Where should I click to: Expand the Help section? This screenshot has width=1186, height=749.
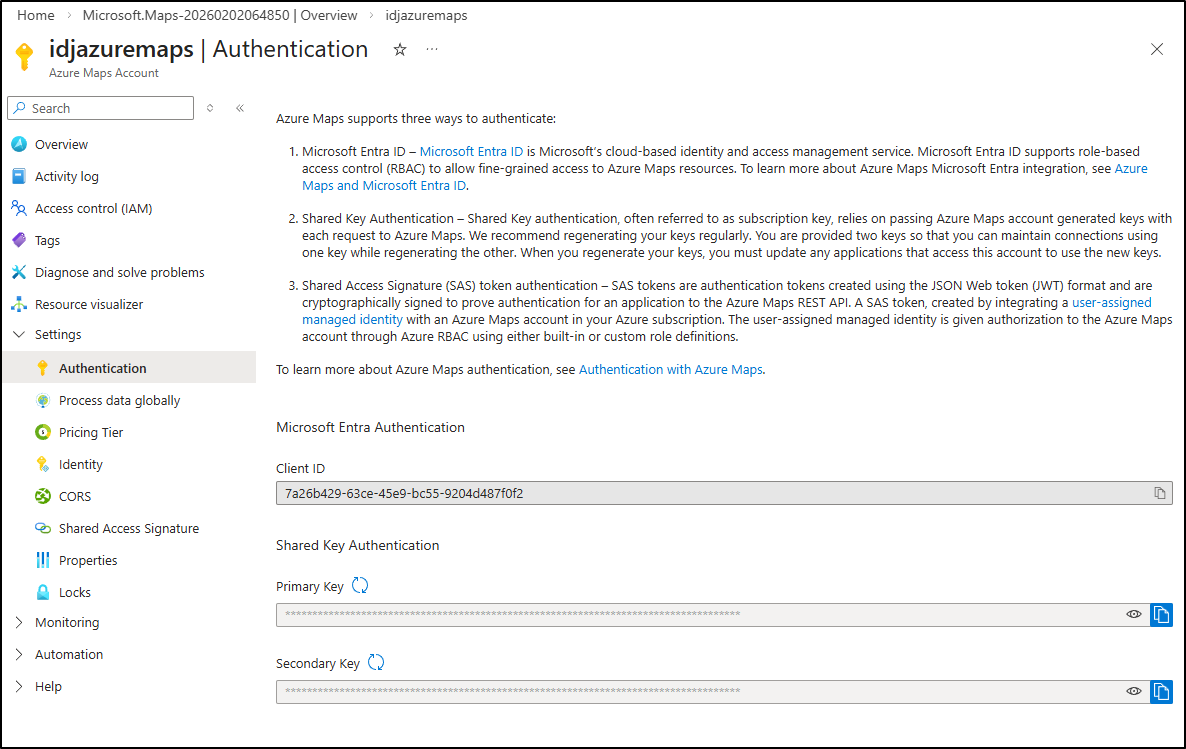19,686
